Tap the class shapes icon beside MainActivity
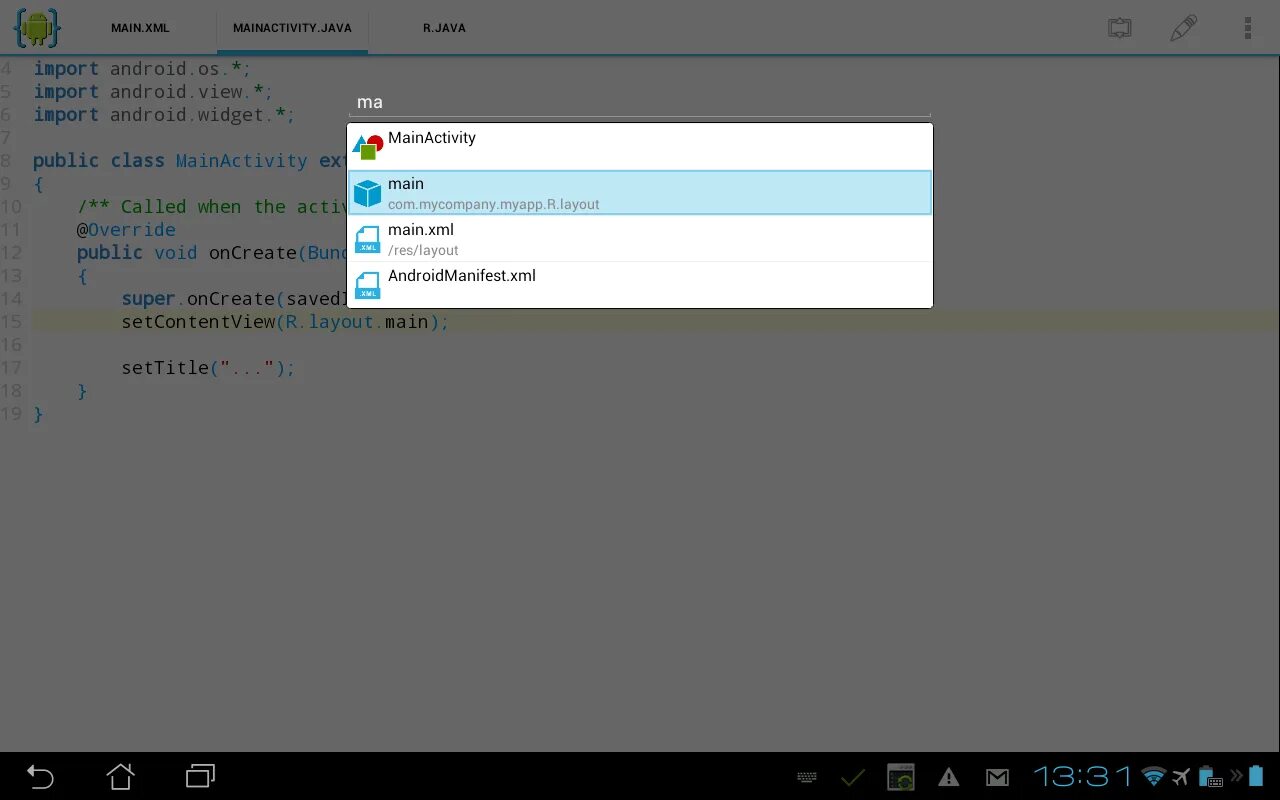Image resolution: width=1280 pixels, height=800 pixels. coord(368,147)
